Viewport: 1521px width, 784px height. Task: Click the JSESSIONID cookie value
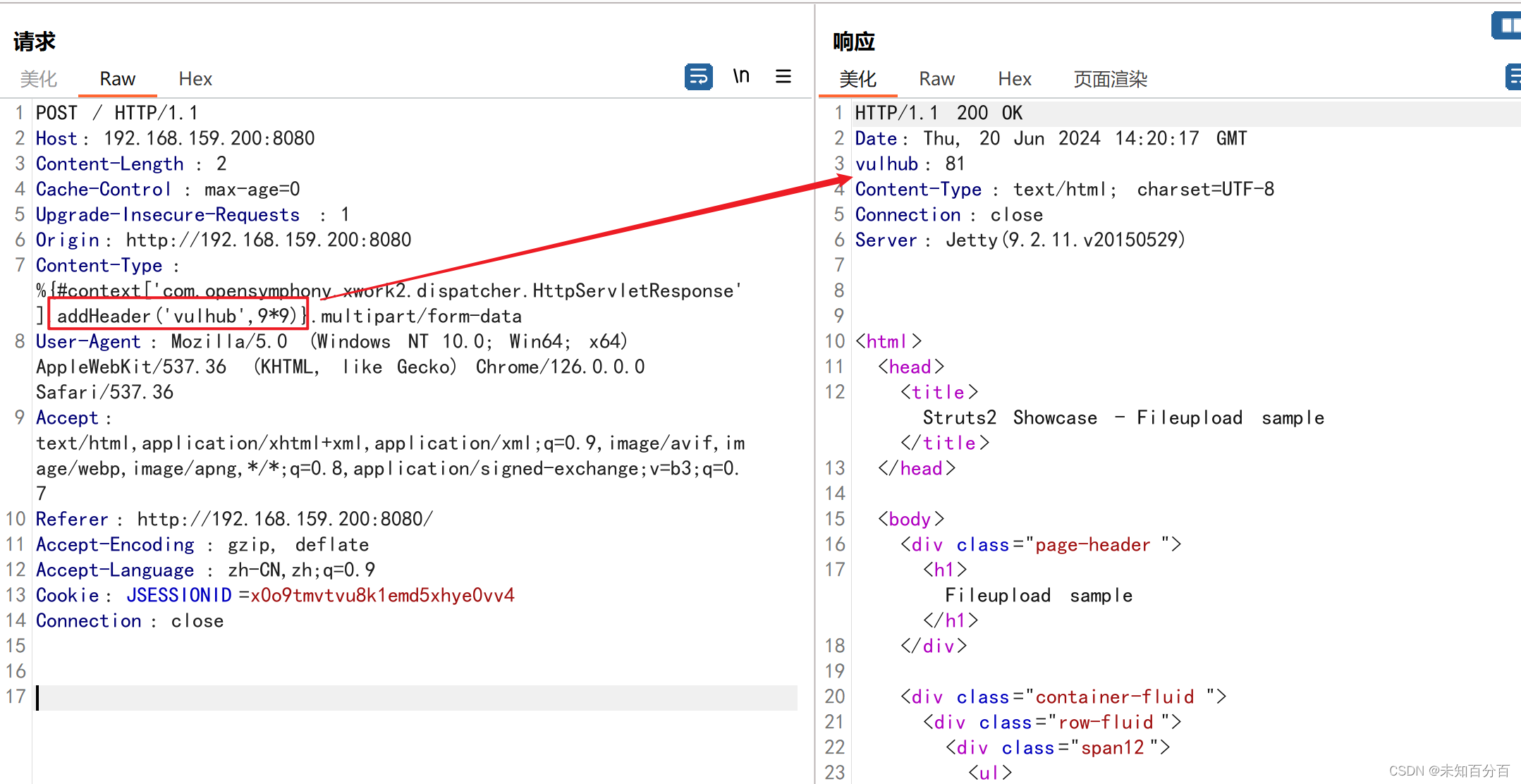[381, 596]
